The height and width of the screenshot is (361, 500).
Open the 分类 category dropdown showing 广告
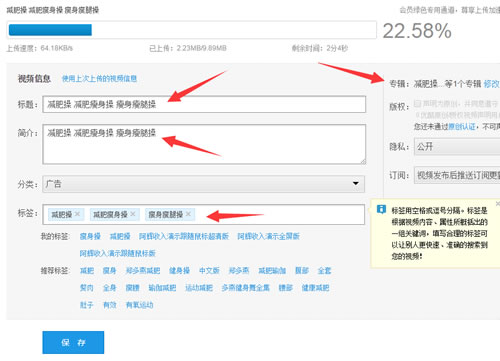[x=203, y=184]
